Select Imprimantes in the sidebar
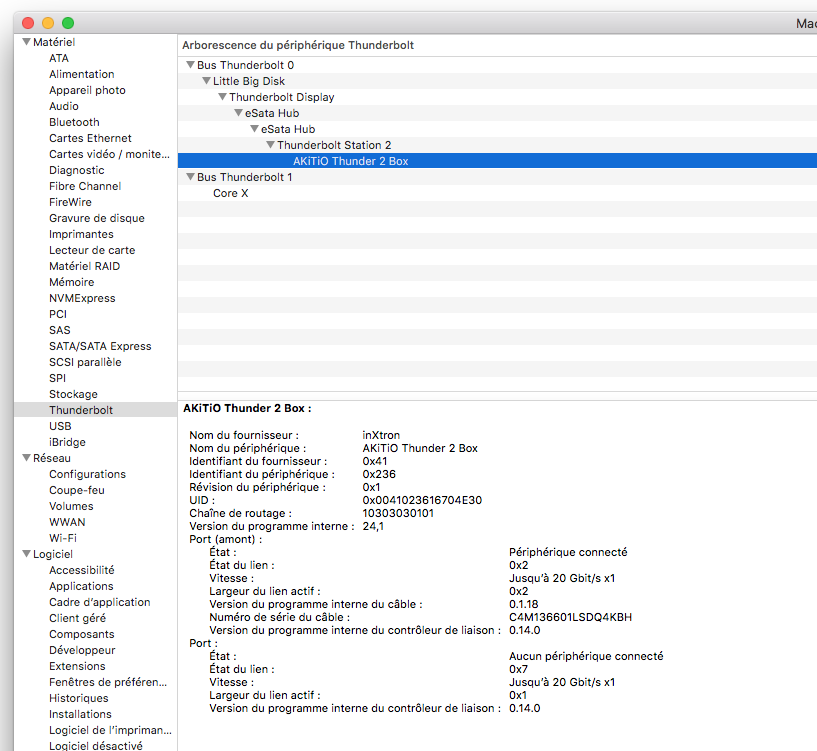 [x=81, y=235]
